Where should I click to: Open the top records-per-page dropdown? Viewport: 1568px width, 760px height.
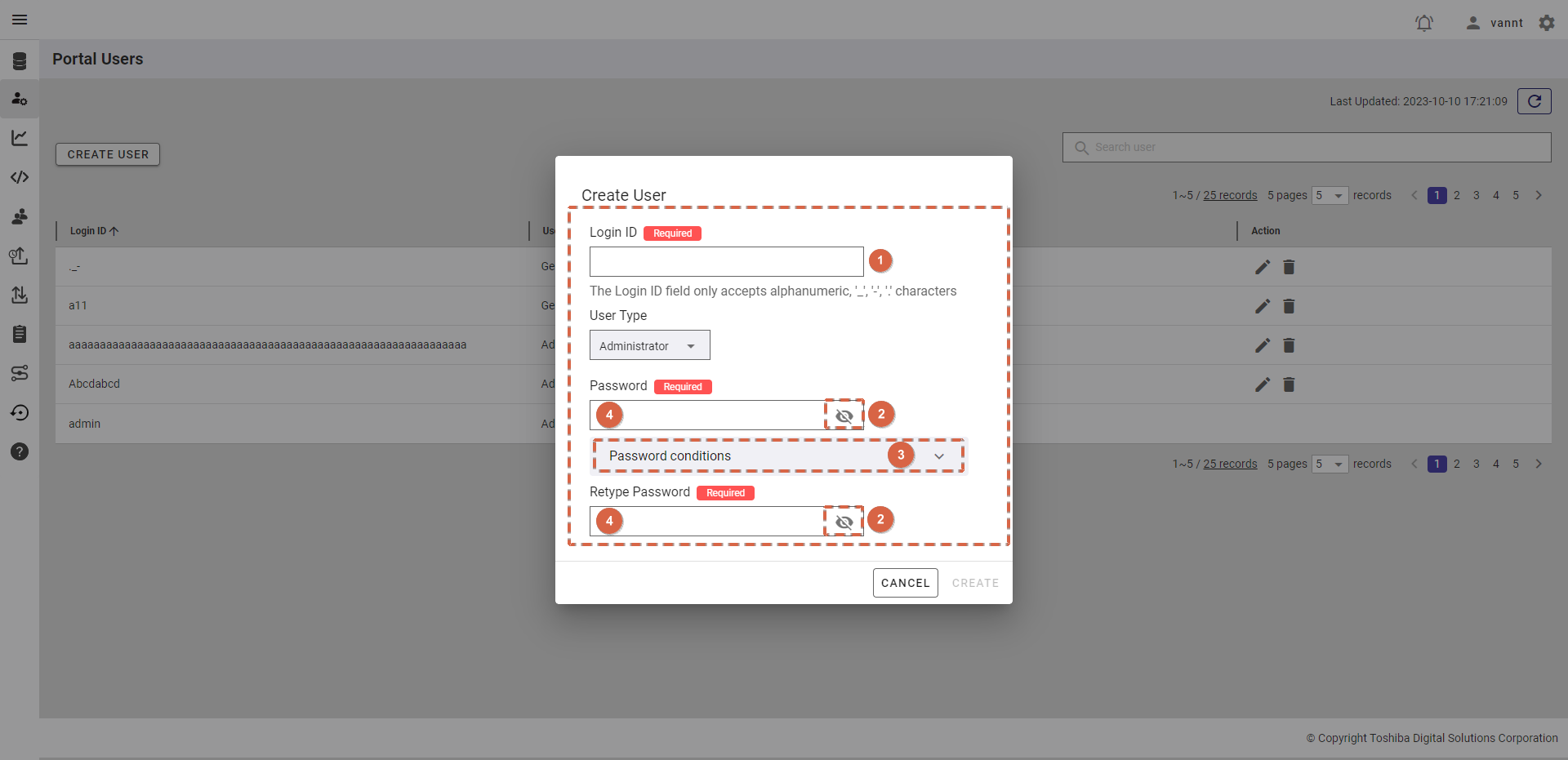pos(1330,195)
